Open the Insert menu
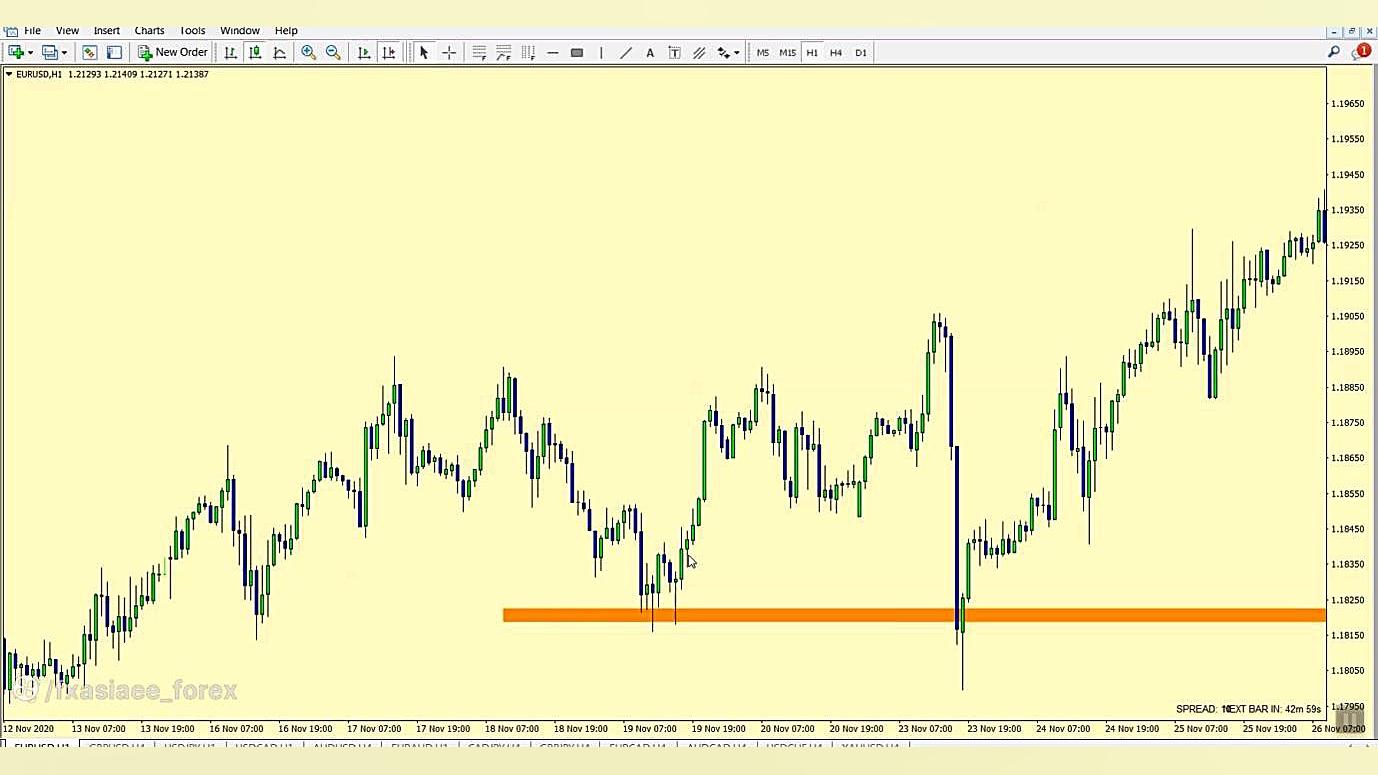 click(106, 31)
